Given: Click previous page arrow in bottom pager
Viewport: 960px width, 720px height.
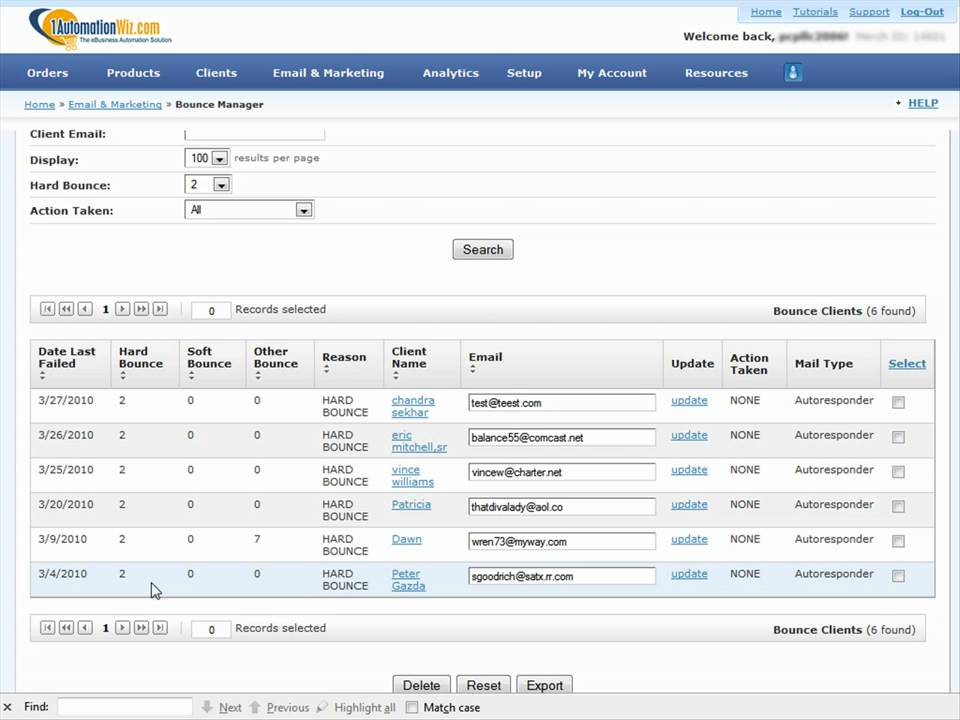Looking at the screenshot, I should point(85,628).
